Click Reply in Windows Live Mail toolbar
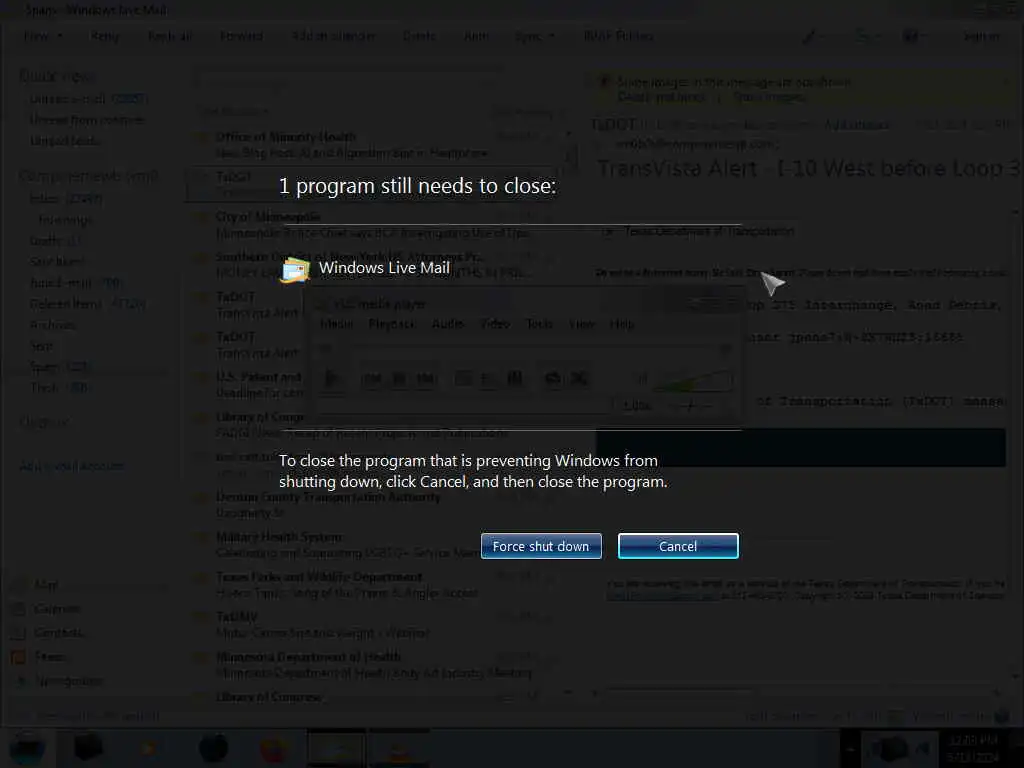Image resolution: width=1024 pixels, height=768 pixels. 105,36
